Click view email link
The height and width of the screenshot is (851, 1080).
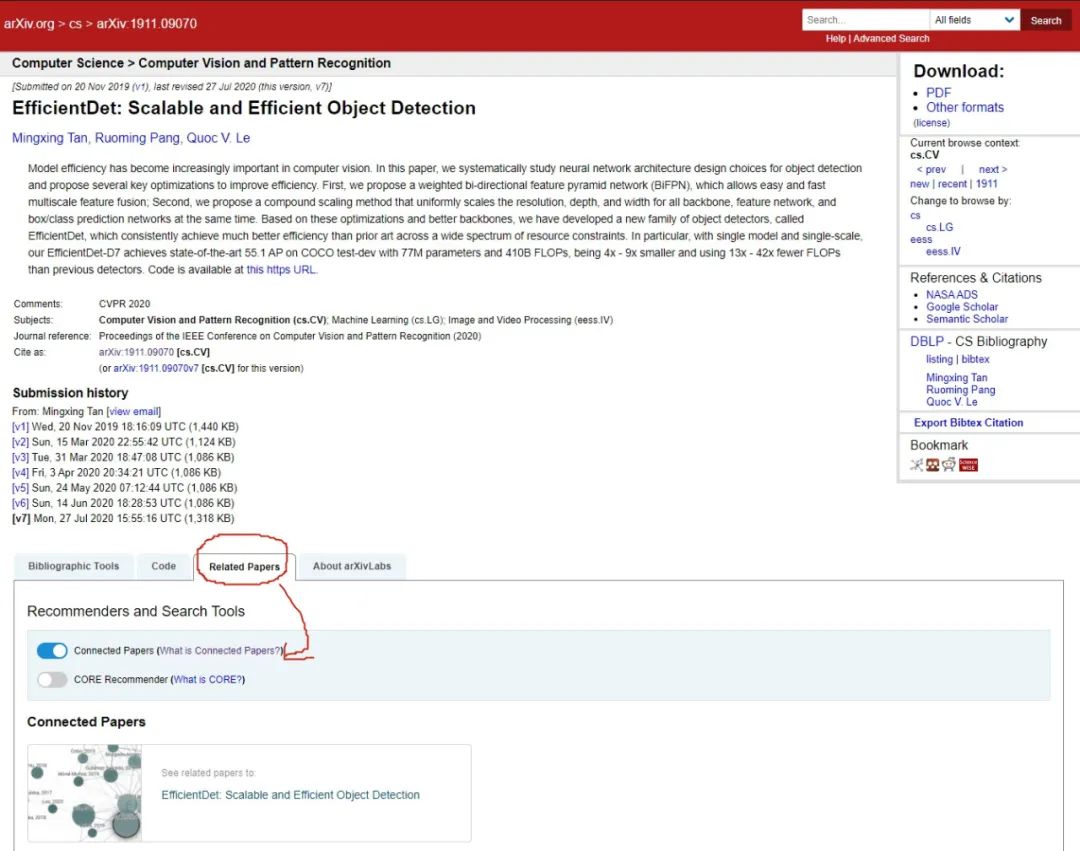(x=134, y=412)
